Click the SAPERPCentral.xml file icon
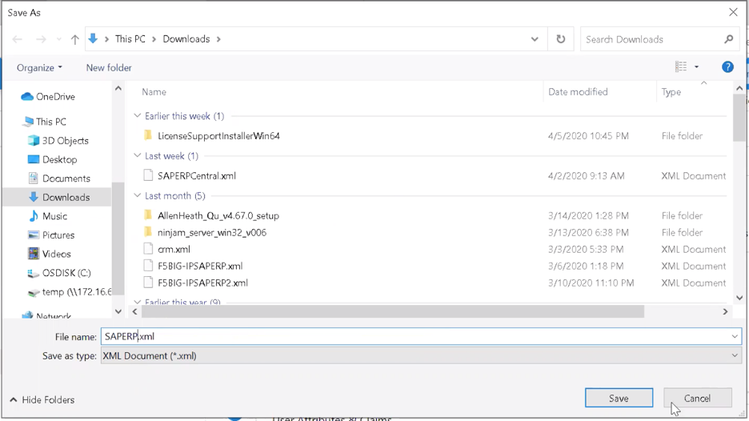This screenshot has width=749, height=421. (x=148, y=175)
